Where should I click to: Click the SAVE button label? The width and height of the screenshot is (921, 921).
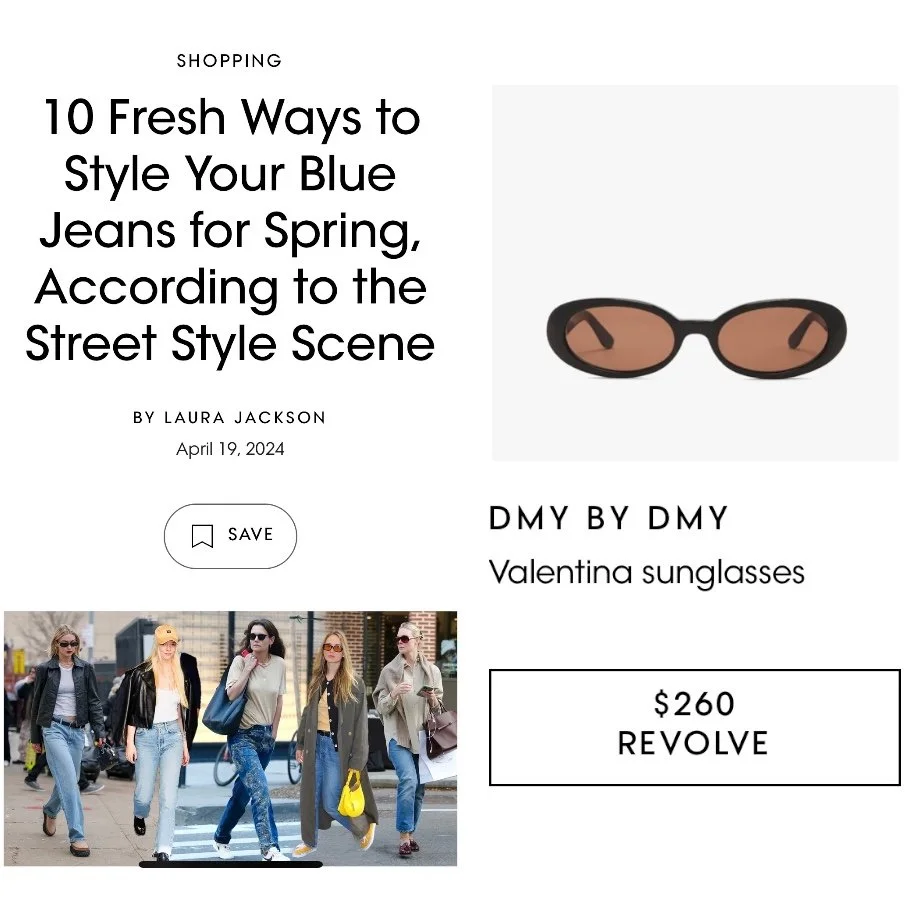(251, 535)
